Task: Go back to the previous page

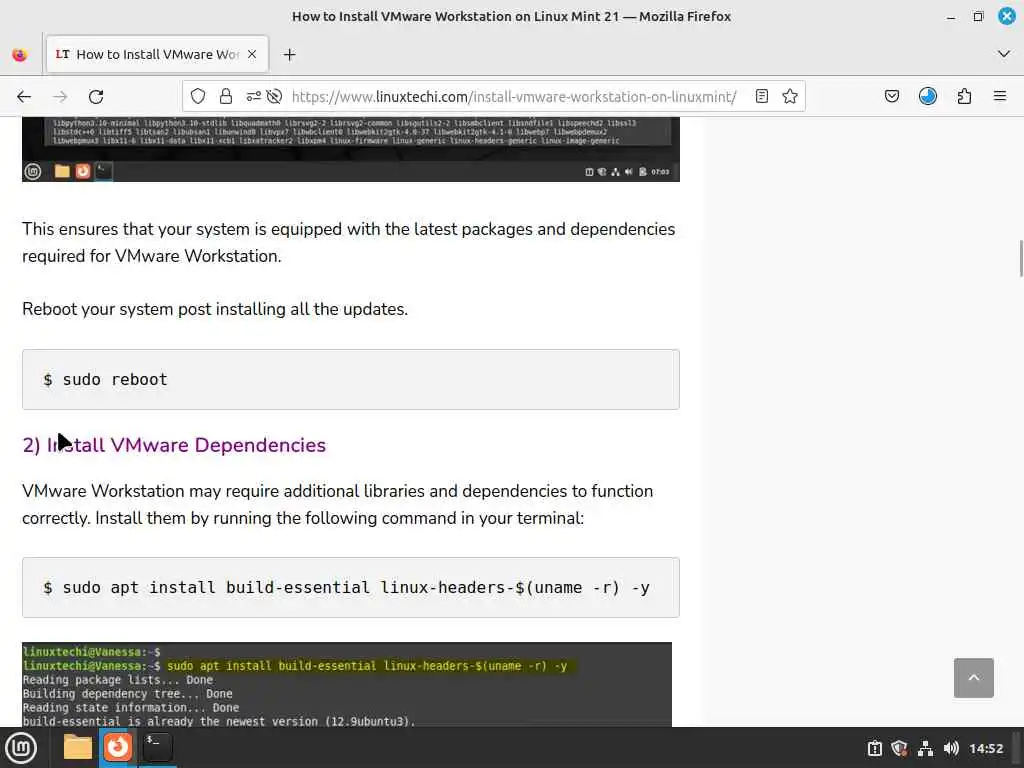Action: 24,97
